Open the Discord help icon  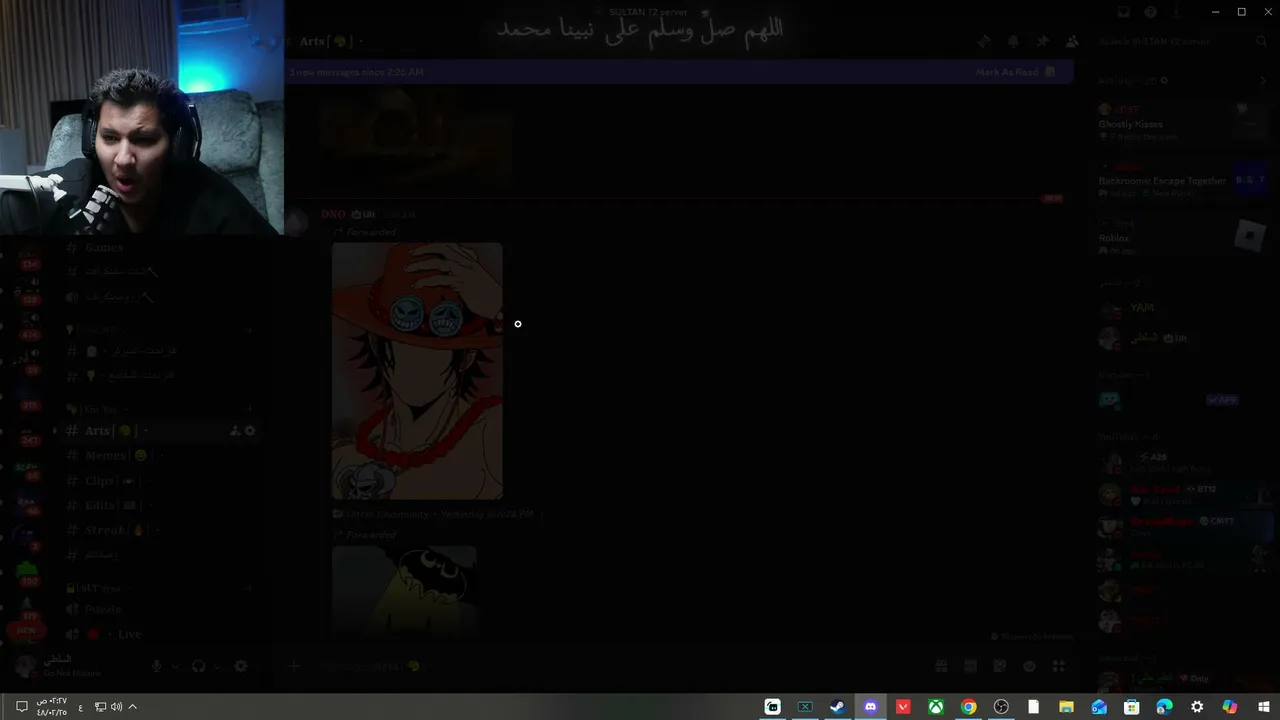tap(1151, 12)
